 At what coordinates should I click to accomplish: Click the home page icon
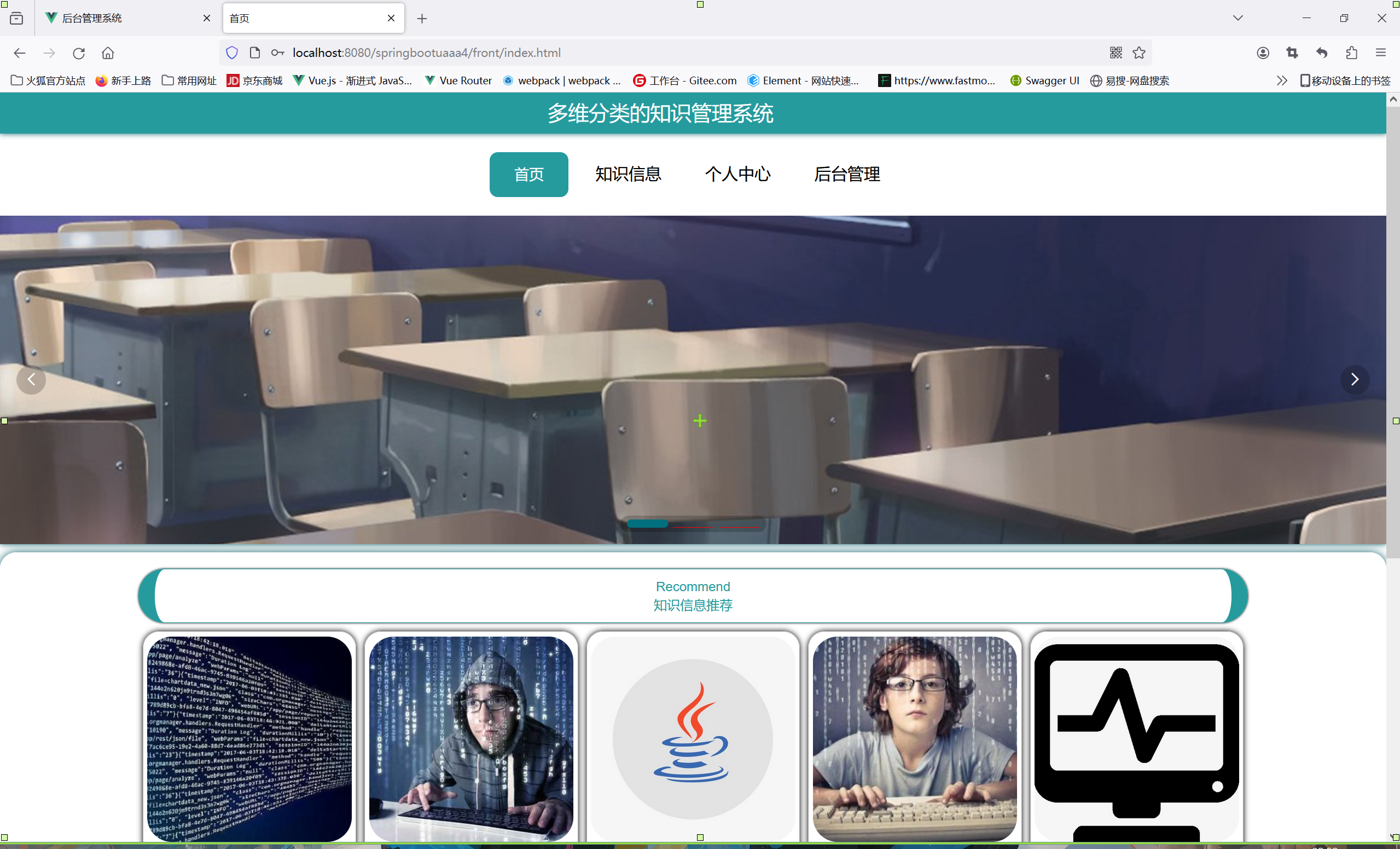tap(108, 53)
